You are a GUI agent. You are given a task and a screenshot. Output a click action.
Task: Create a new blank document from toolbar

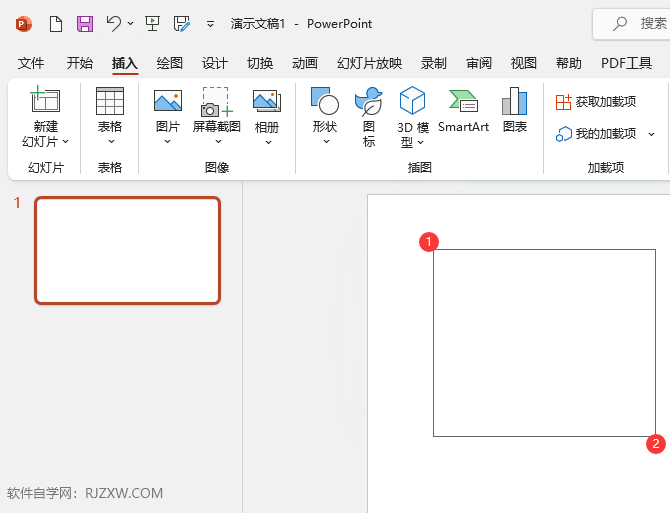click(x=56, y=23)
